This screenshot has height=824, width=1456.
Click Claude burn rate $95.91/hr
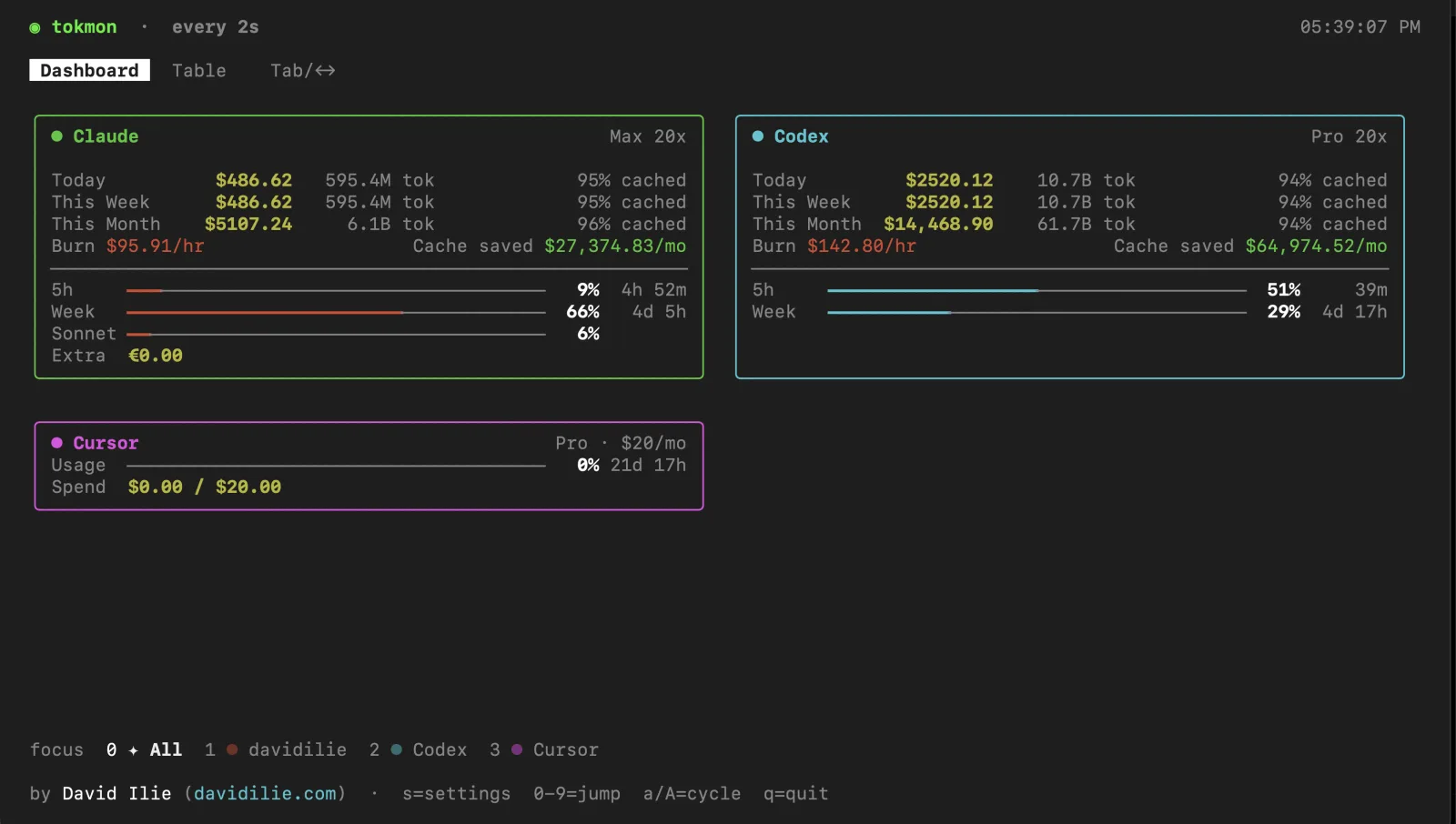click(155, 246)
